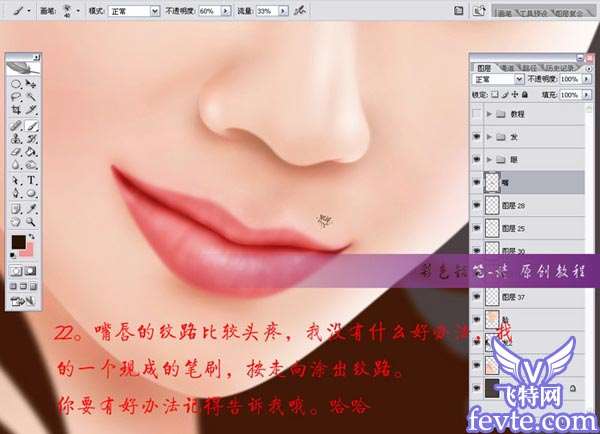Open the 画笔 tab in palette well
This screenshot has height=434, width=600.
(505, 13)
